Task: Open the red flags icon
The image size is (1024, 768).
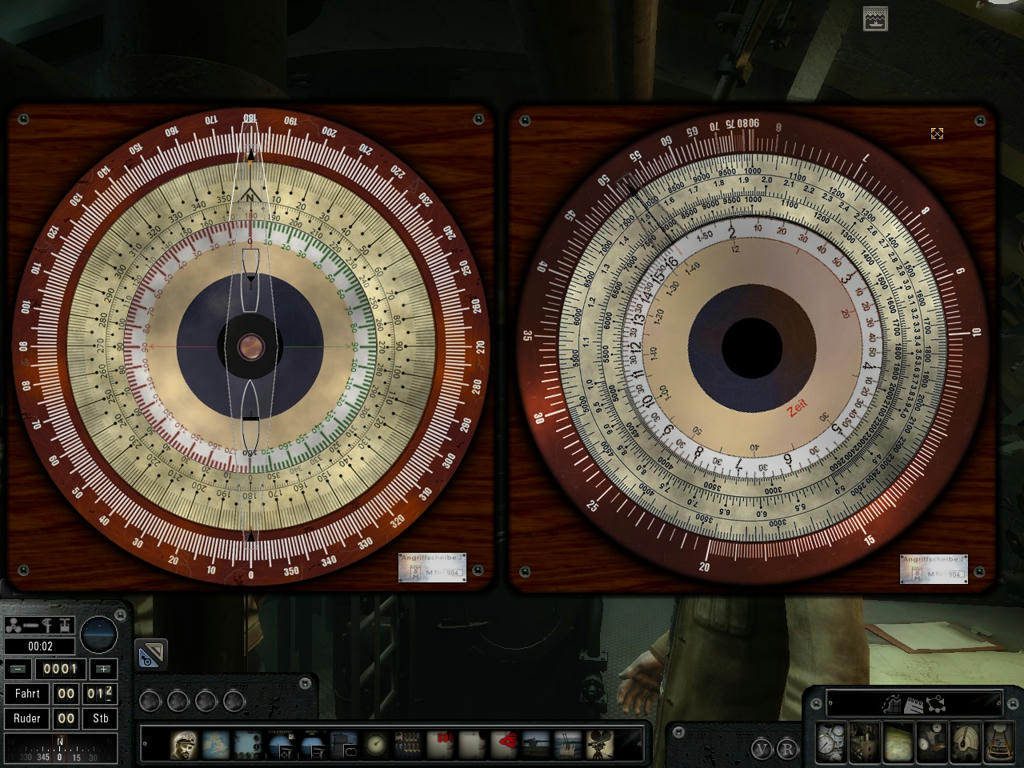Action: pos(440,744)
